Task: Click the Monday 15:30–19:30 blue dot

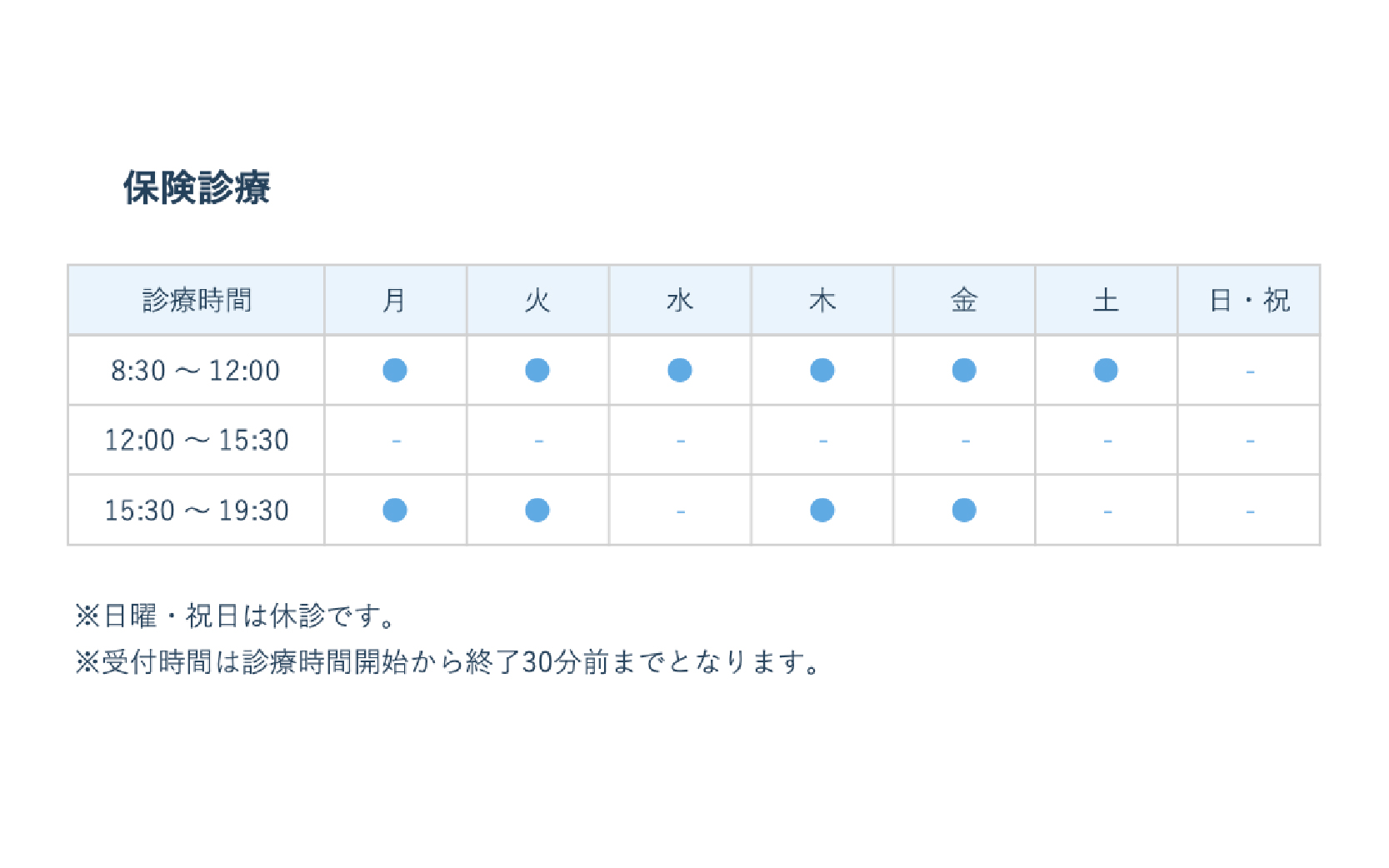Action: pos(395,510)
